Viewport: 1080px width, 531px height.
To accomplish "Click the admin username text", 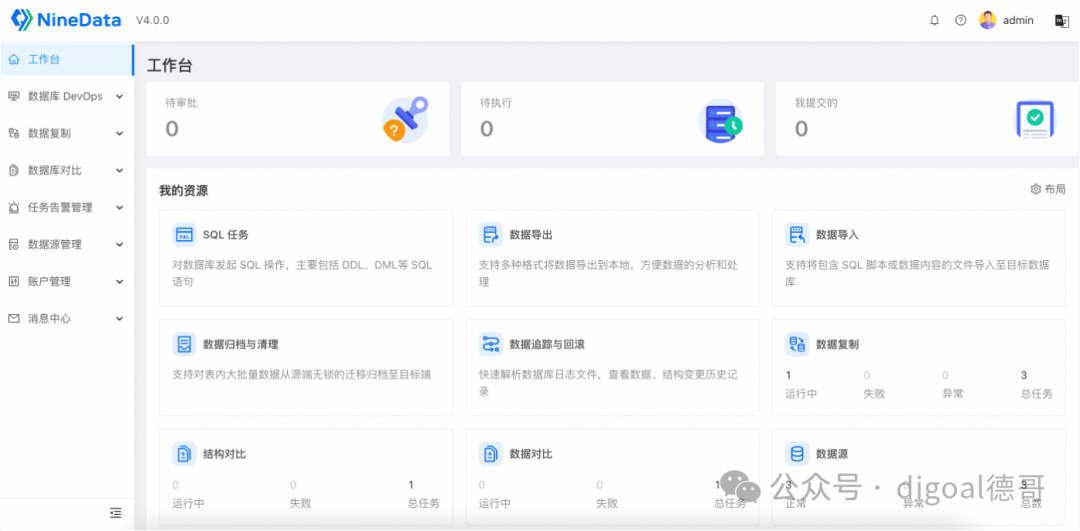I will [x=1018, y=21].
